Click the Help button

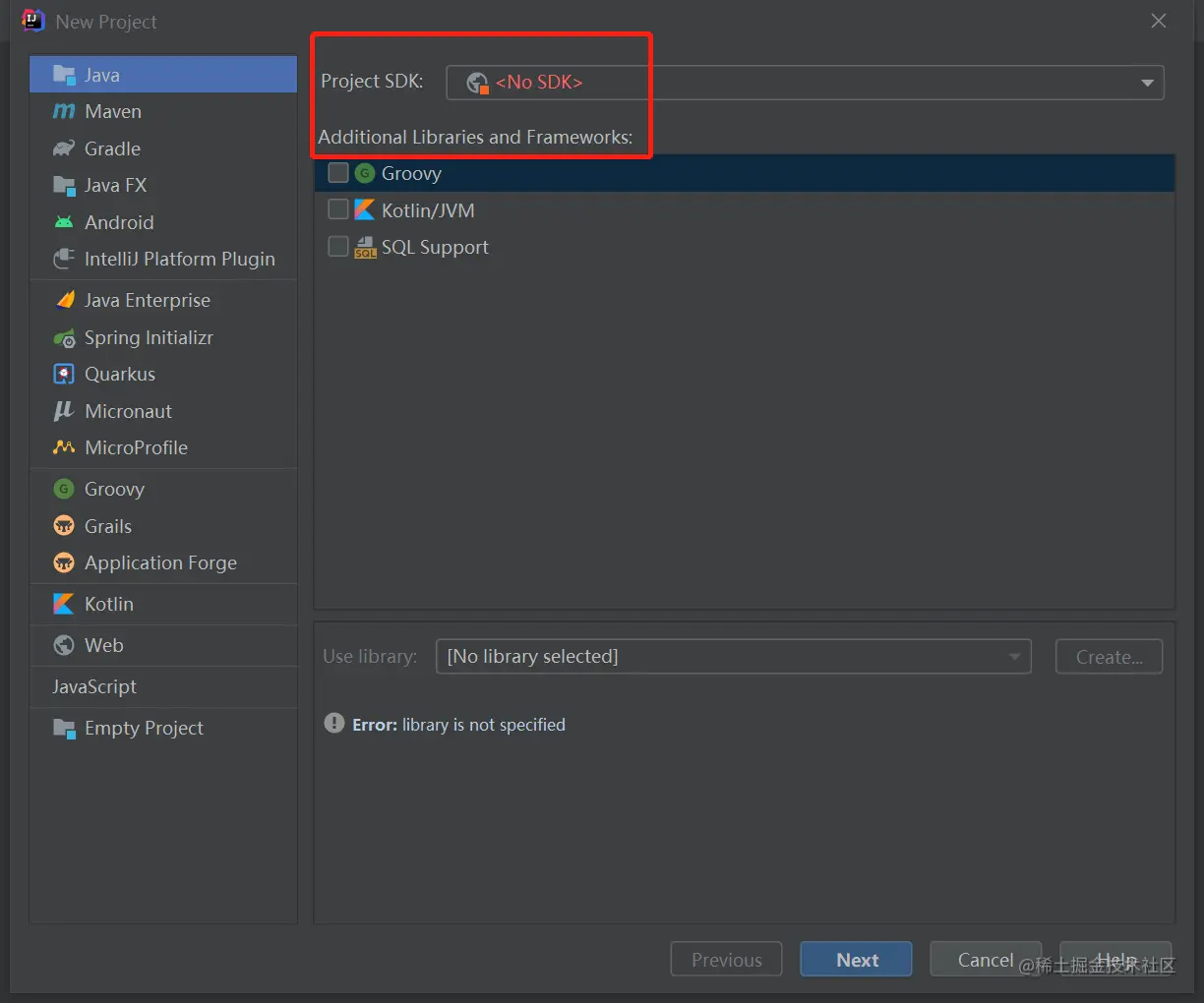(x=1115, y=960)
